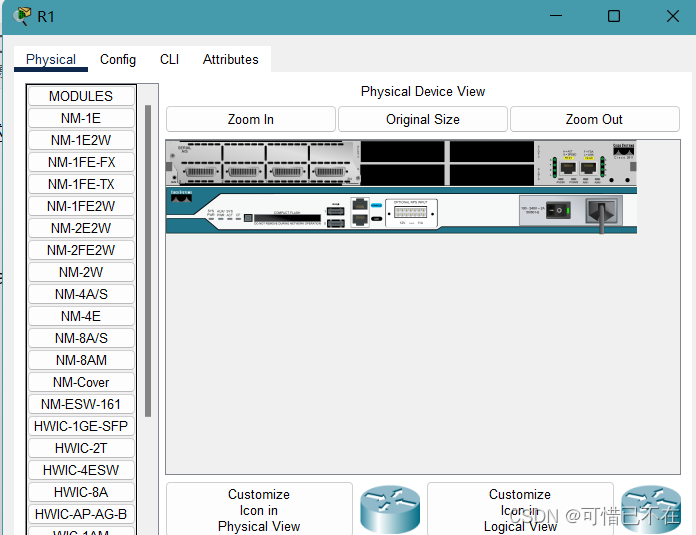Select the HWIC-AP-AG-B module

pyautogui.click(x=81, y=514)
